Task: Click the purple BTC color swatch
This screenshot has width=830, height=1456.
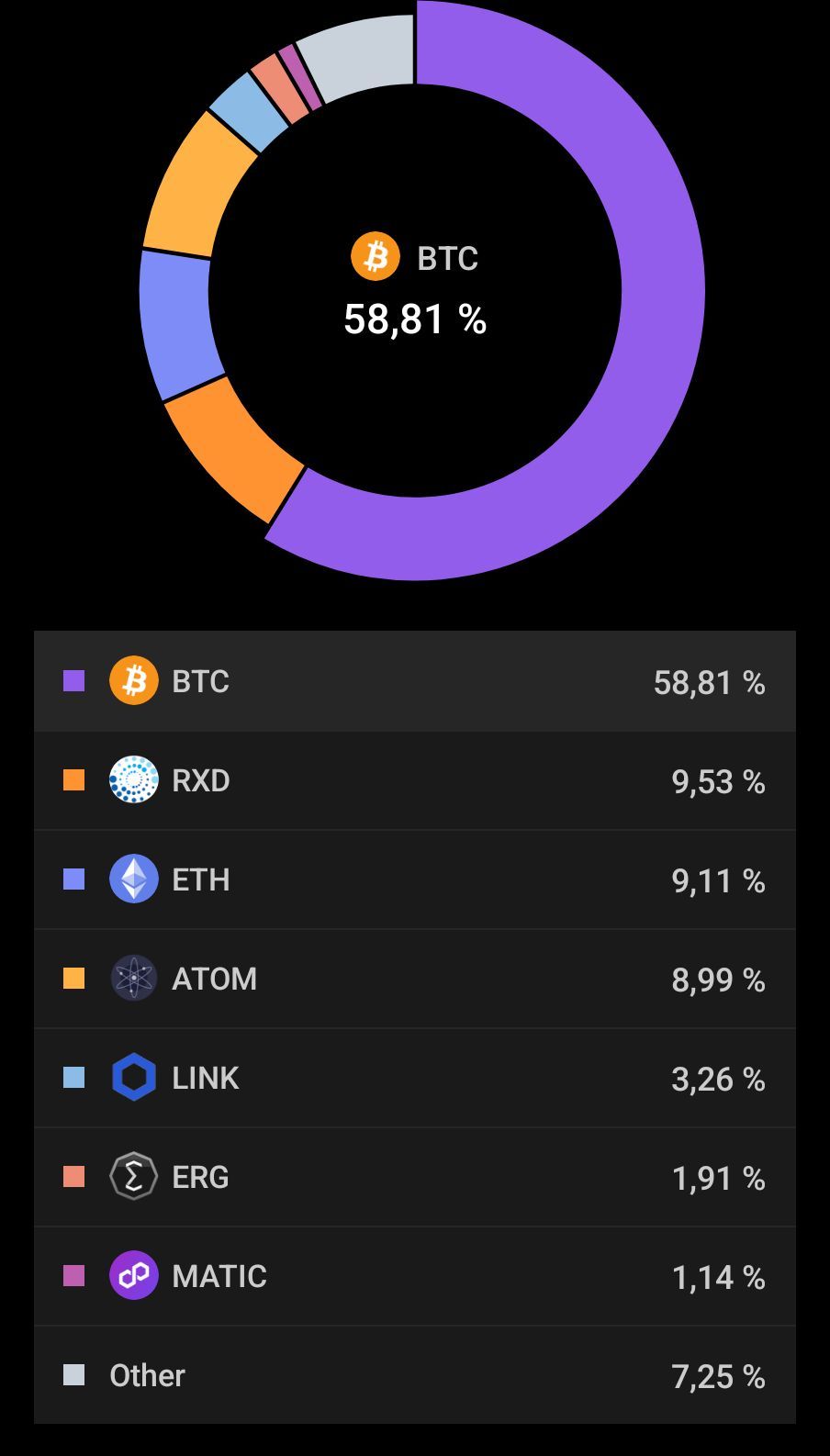Action: pos(73,681)
